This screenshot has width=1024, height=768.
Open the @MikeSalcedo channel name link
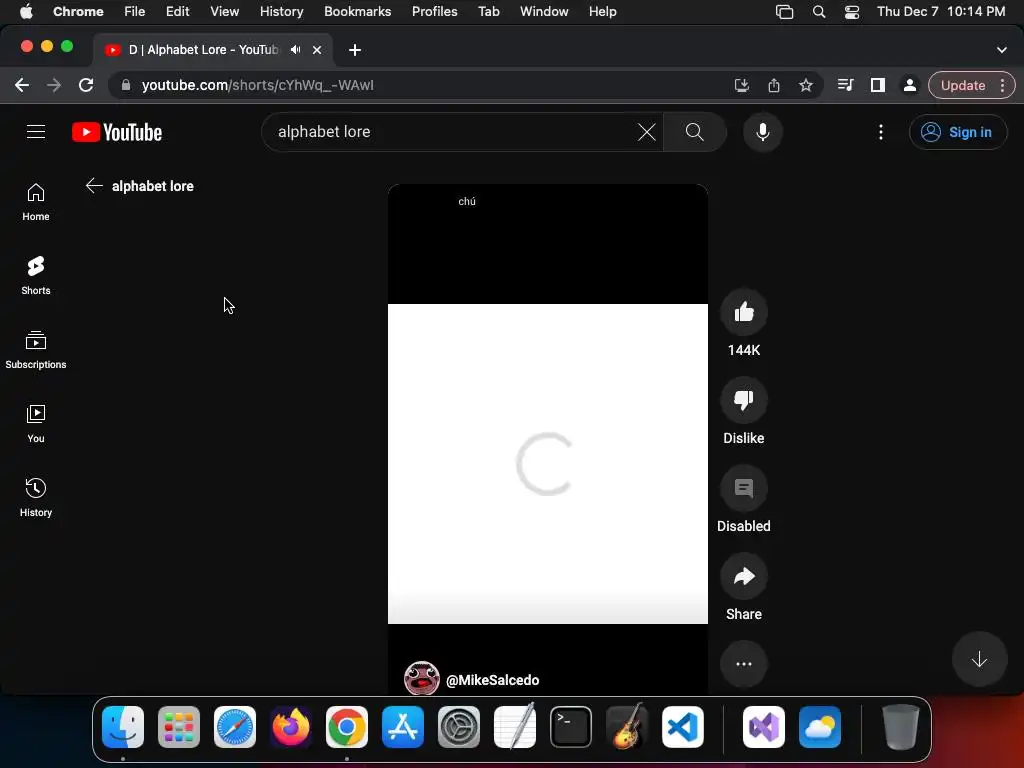[492, 680]
